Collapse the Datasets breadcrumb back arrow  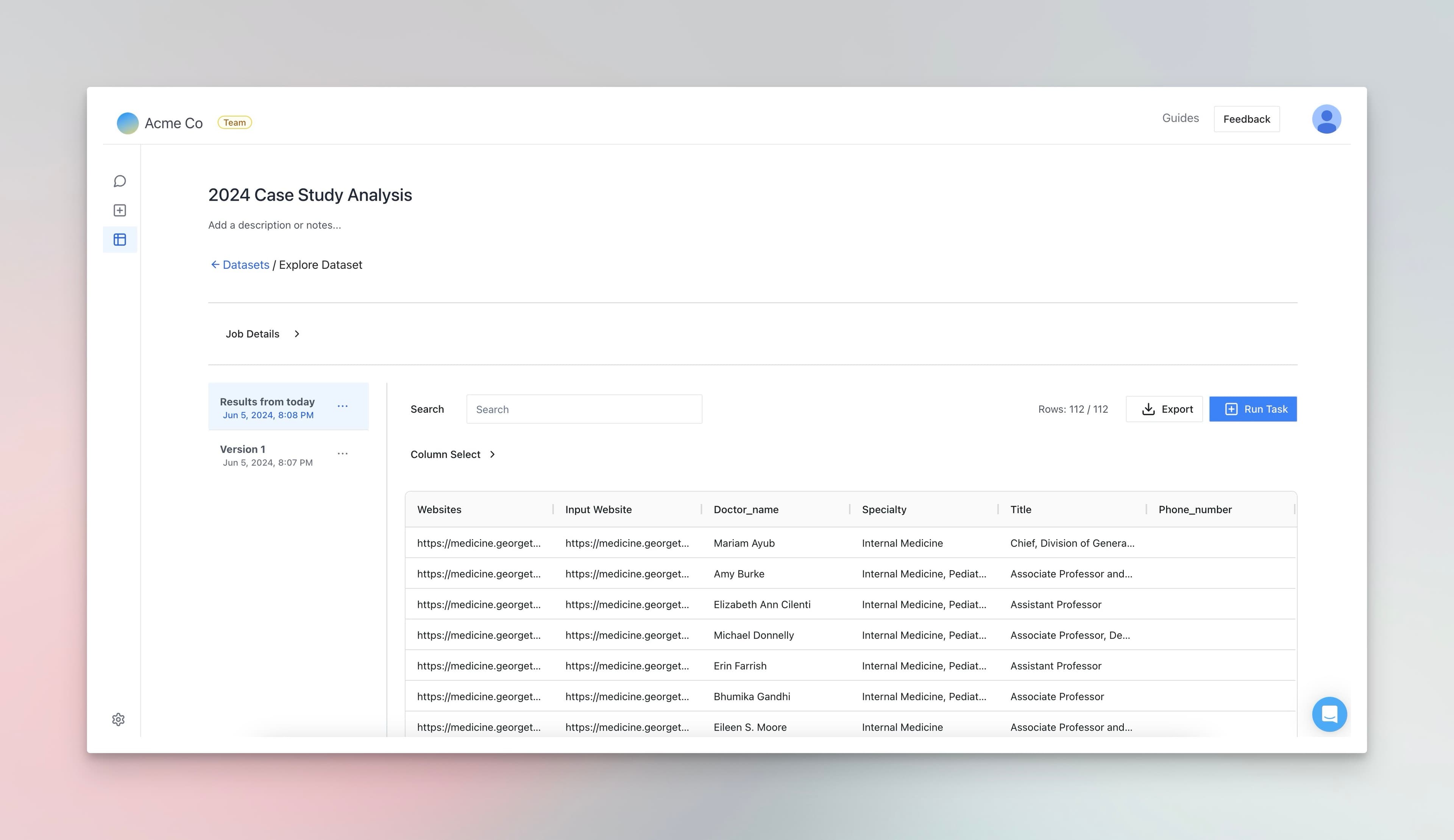coord(215,264)
